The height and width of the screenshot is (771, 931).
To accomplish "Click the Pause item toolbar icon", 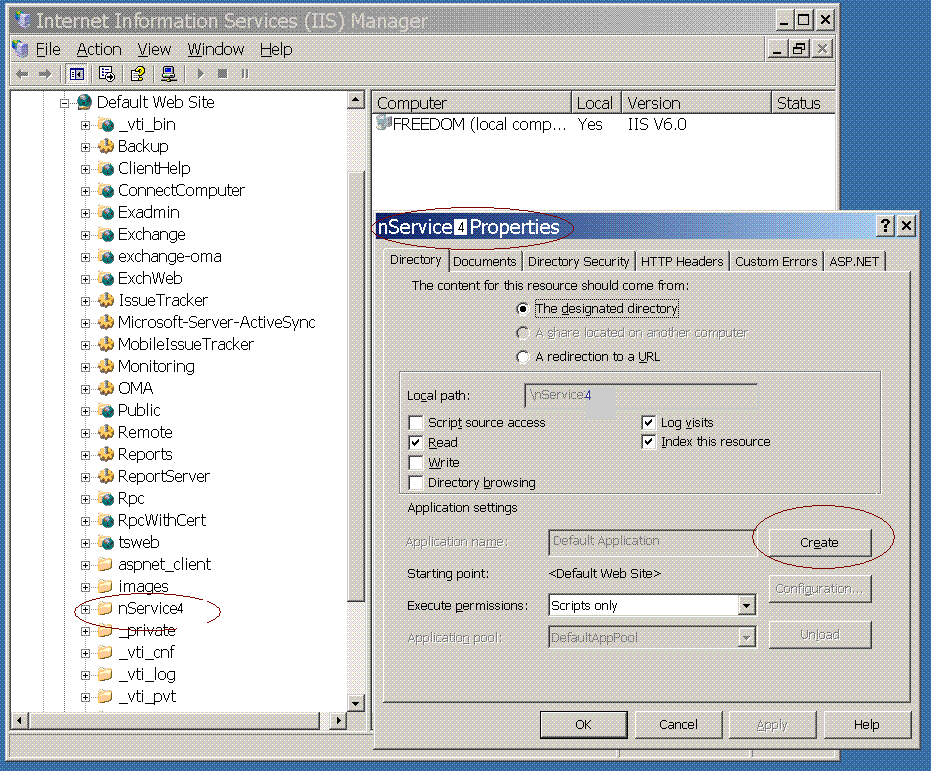I will click(245, 74).
